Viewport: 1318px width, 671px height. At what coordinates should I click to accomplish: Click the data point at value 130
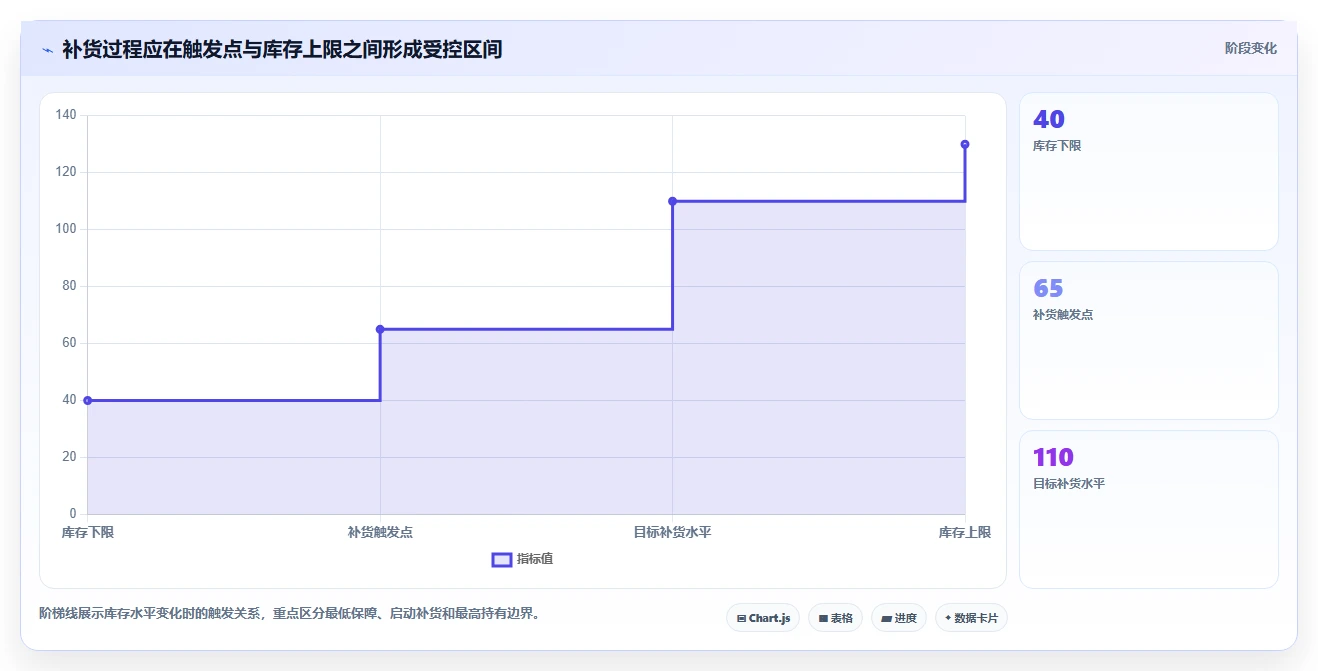(965, 144)
